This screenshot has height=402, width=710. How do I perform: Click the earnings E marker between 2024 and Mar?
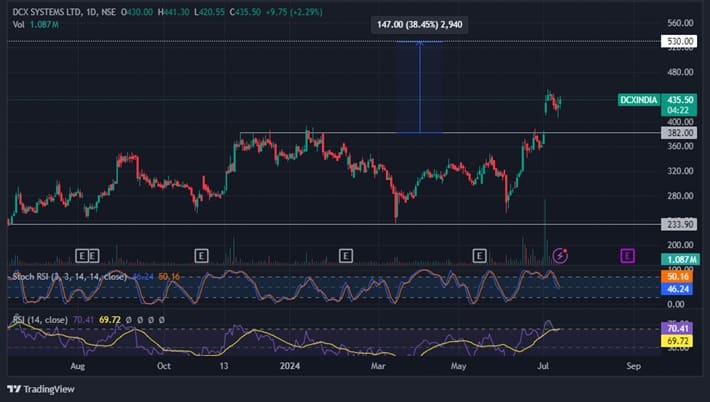[345, 256]
